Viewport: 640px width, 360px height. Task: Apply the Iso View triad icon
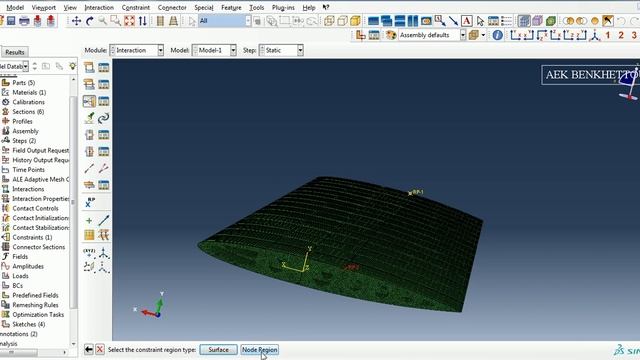(x=596, y=35)
